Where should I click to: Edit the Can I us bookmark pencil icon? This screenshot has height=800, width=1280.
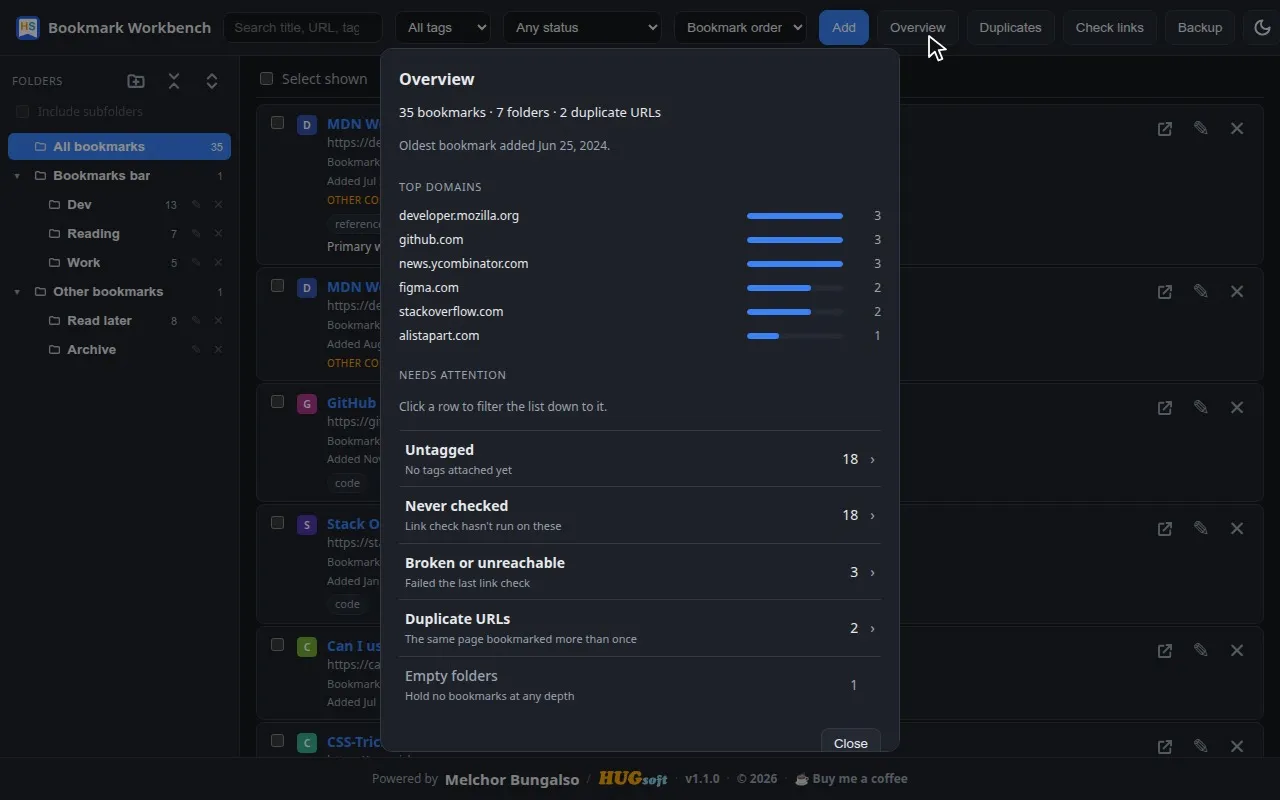click(x=1201, y=651)
